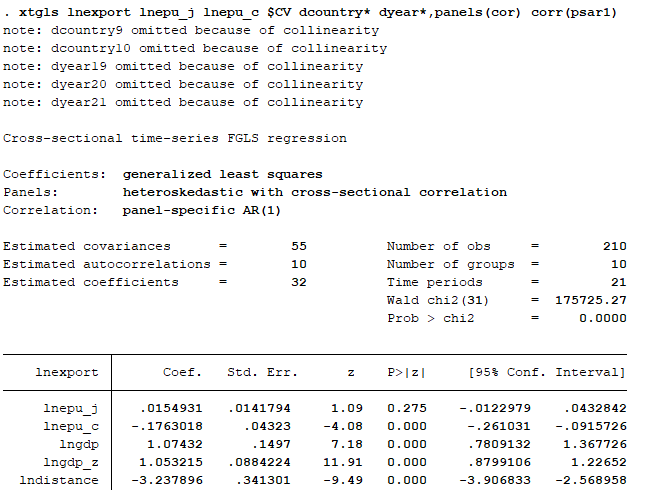Click the Estimated covariances value 55
Viewport: 648px width, 490px height.
pyautogui.click(x=298, y=246)
